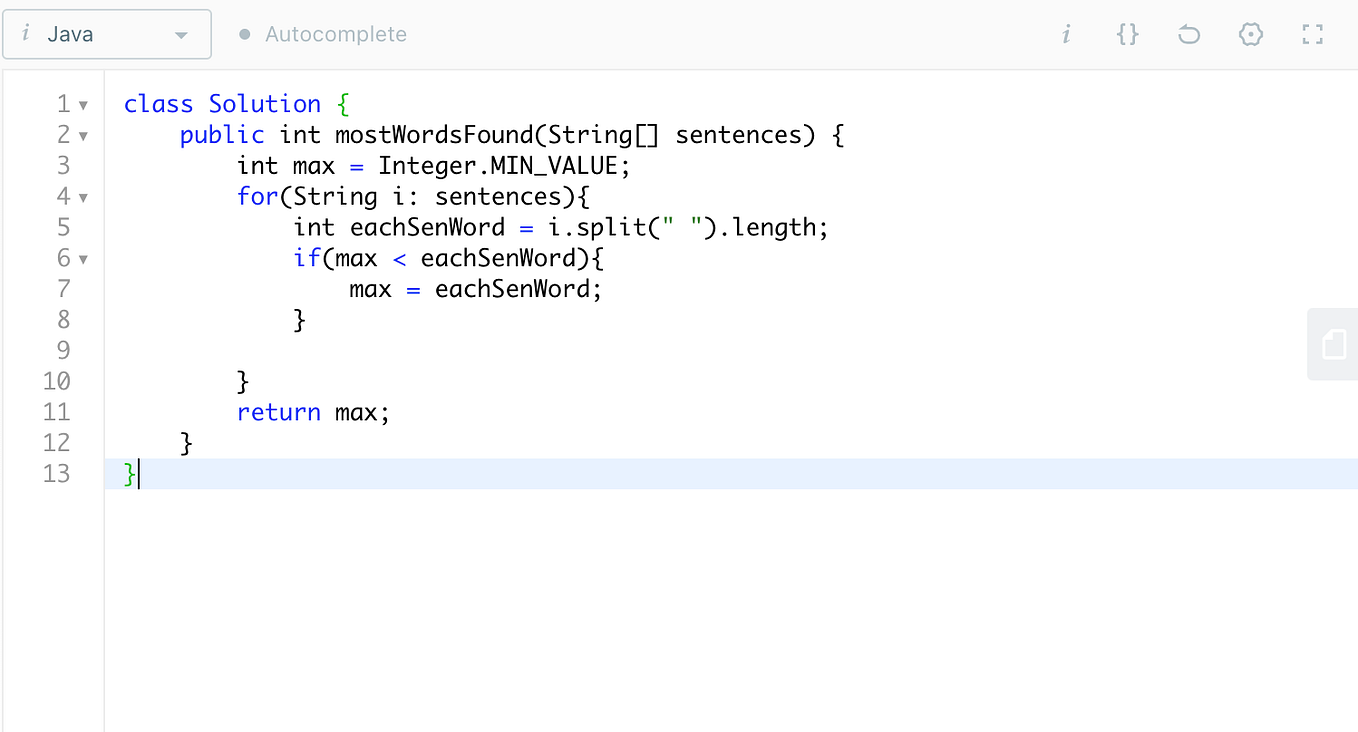The image size is (1358, 732).
Task: Open the Java language dropdown
Action: pos(107,34)
